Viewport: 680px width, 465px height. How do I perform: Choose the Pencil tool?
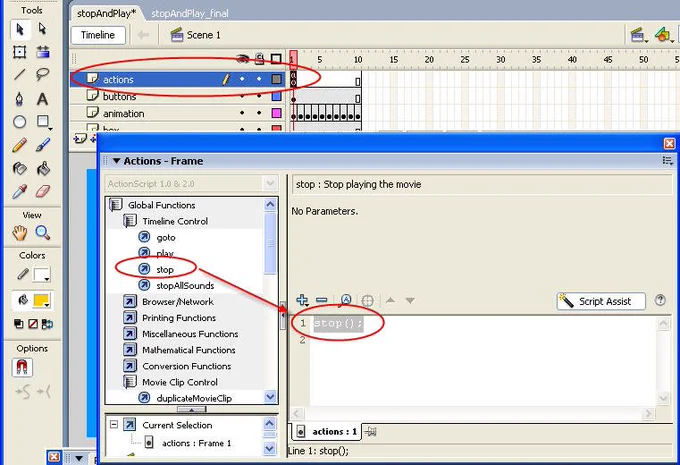pos(20,145)
